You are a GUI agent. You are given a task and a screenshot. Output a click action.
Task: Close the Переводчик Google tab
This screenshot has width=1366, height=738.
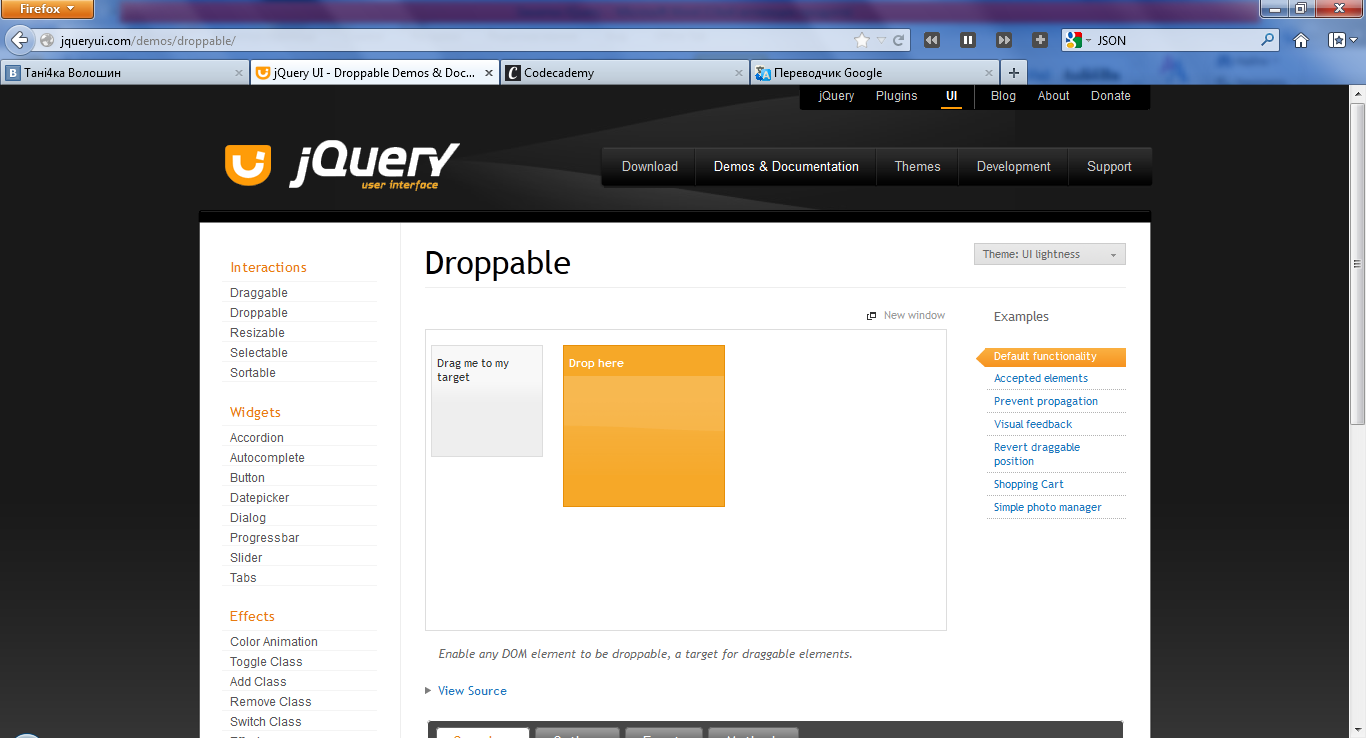click(x=989, y=73)
